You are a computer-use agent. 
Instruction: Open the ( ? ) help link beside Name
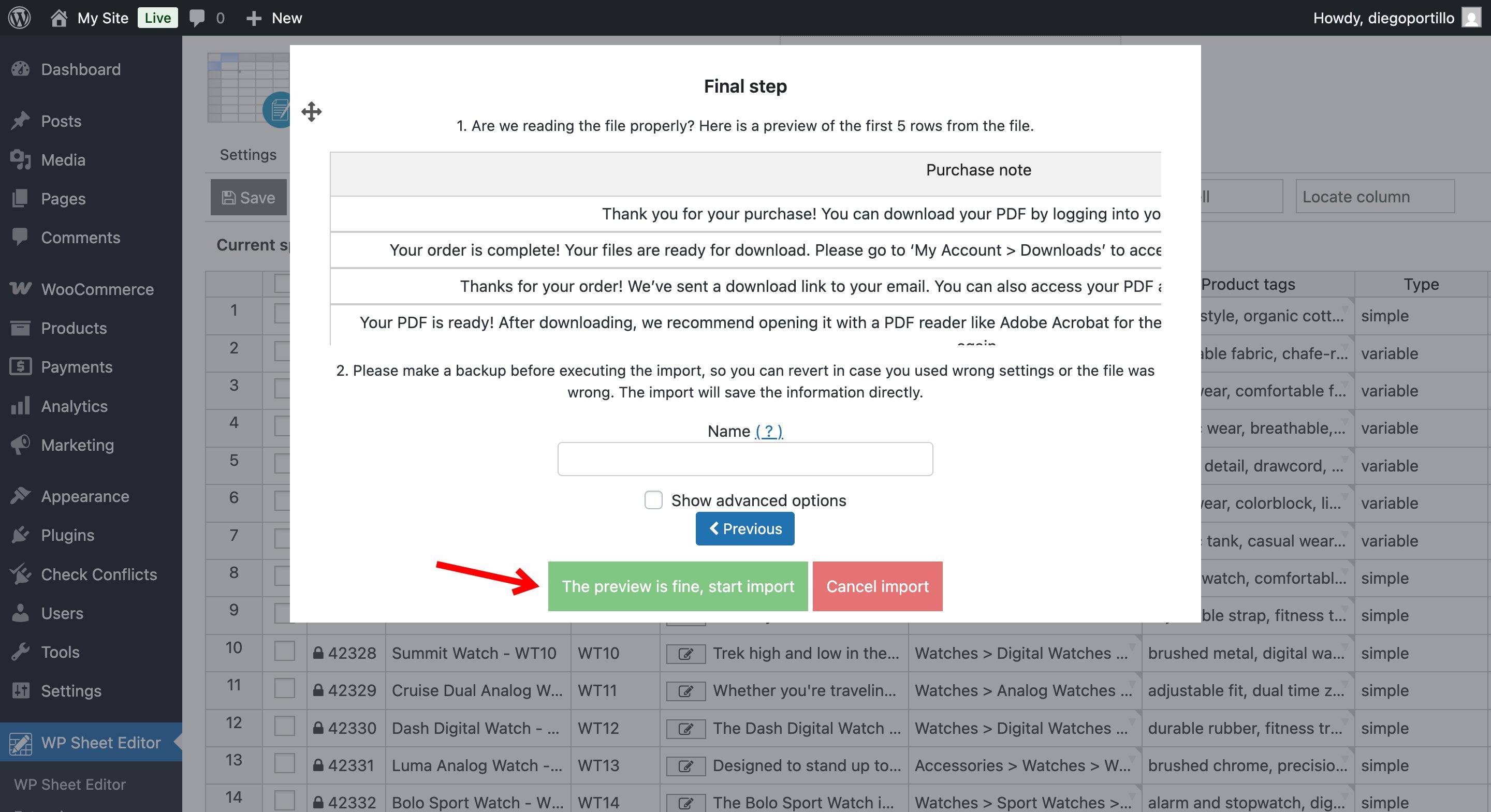[x=769, y=431]
